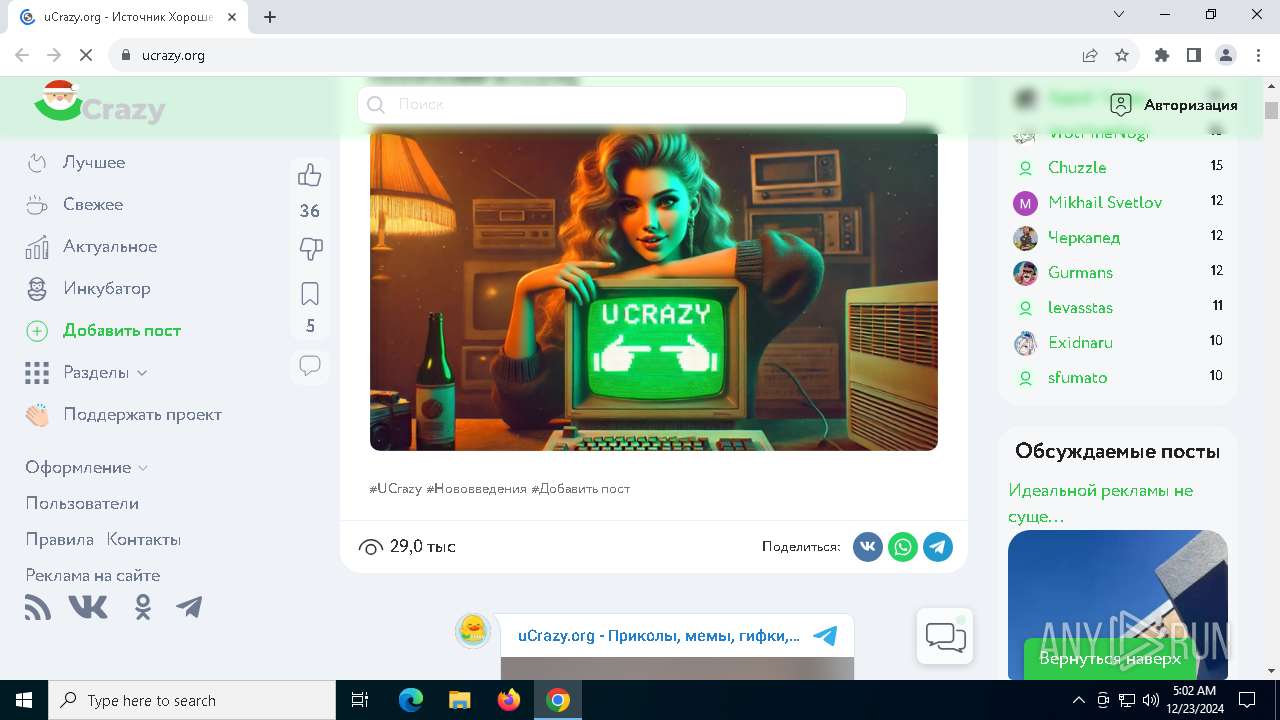
Task: Share the post on VK
Action: pos(868,546)
